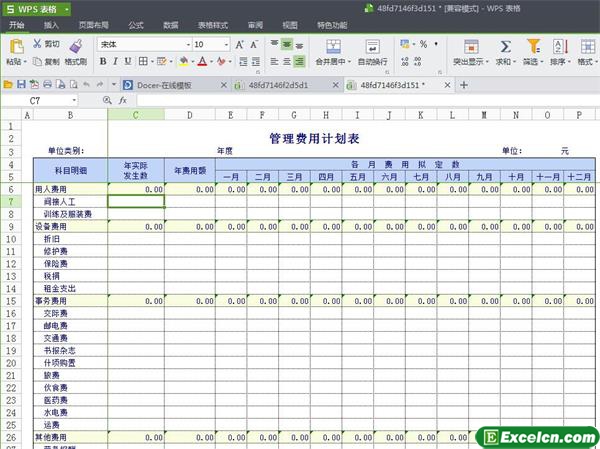Toggle Bold formatting
Screen dimensions: 600x449
click(103, 62)
